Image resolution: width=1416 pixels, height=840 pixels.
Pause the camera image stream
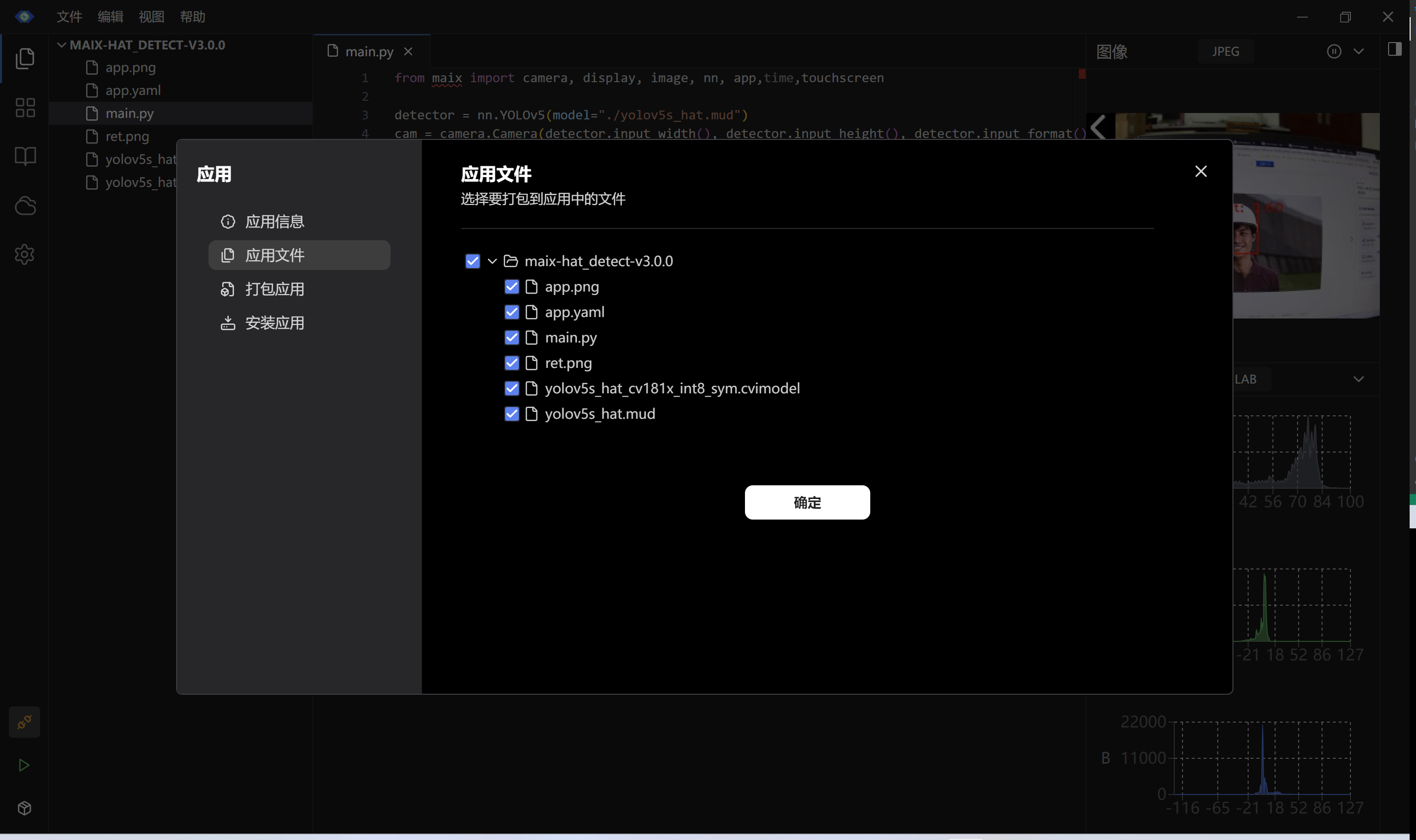(1333, 51)
